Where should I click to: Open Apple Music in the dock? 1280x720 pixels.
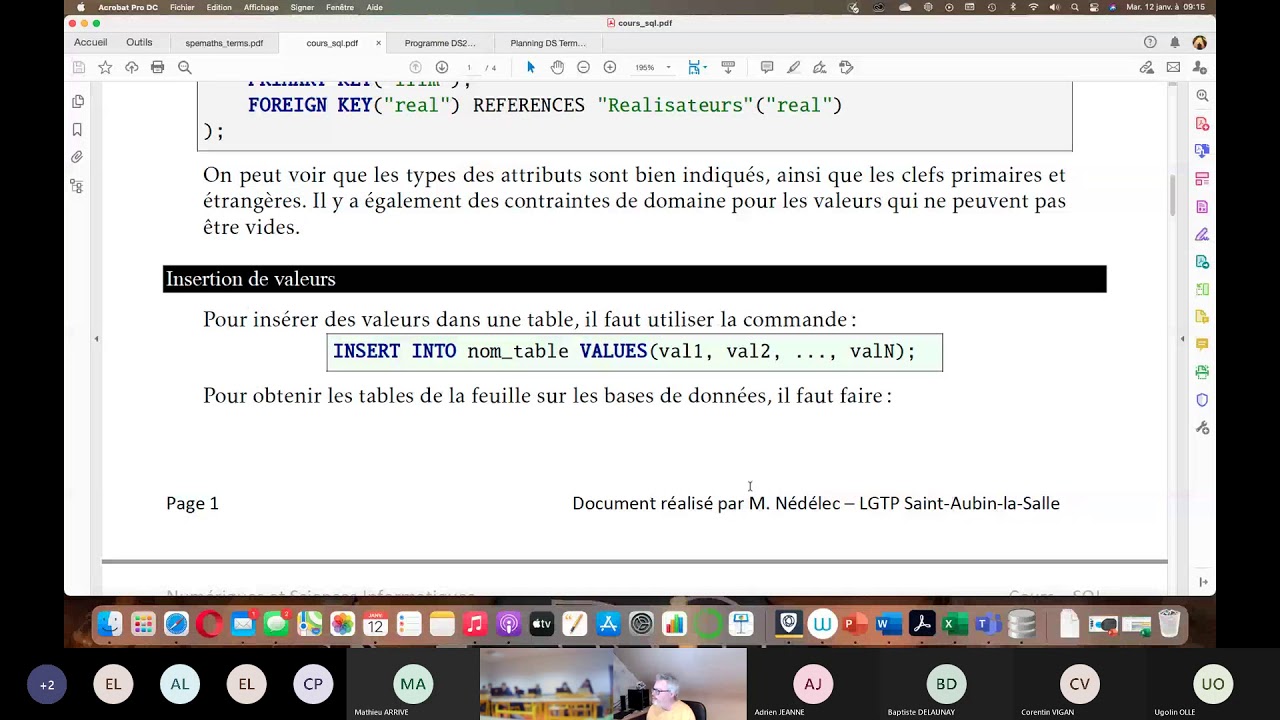click(x=475, y=625)
